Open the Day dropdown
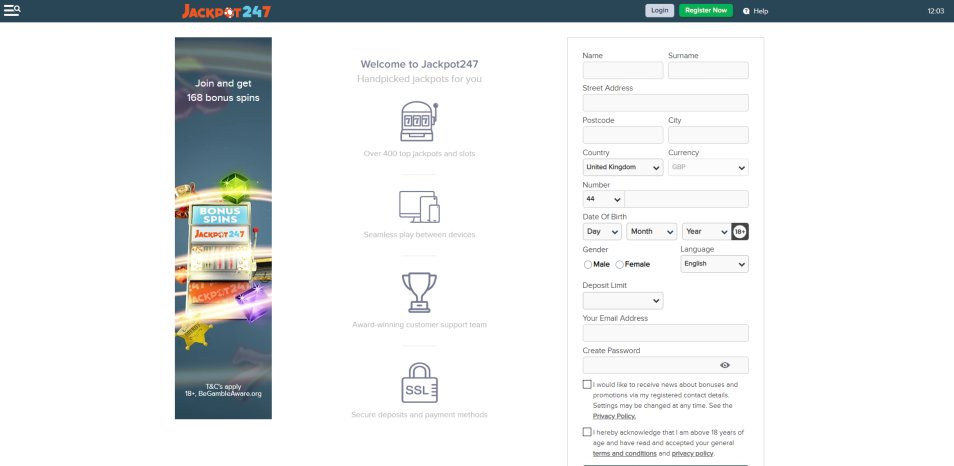Viewport: 954px width, 466px height. tap(602, 232)
